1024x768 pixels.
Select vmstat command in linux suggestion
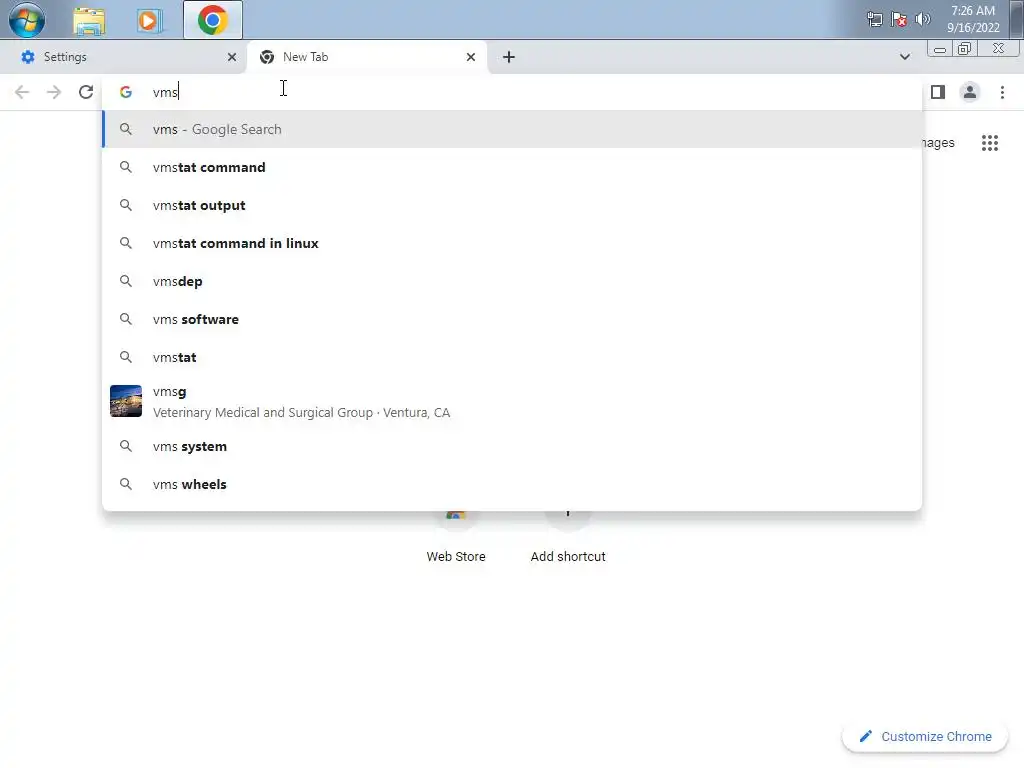[x=512, y=243]
